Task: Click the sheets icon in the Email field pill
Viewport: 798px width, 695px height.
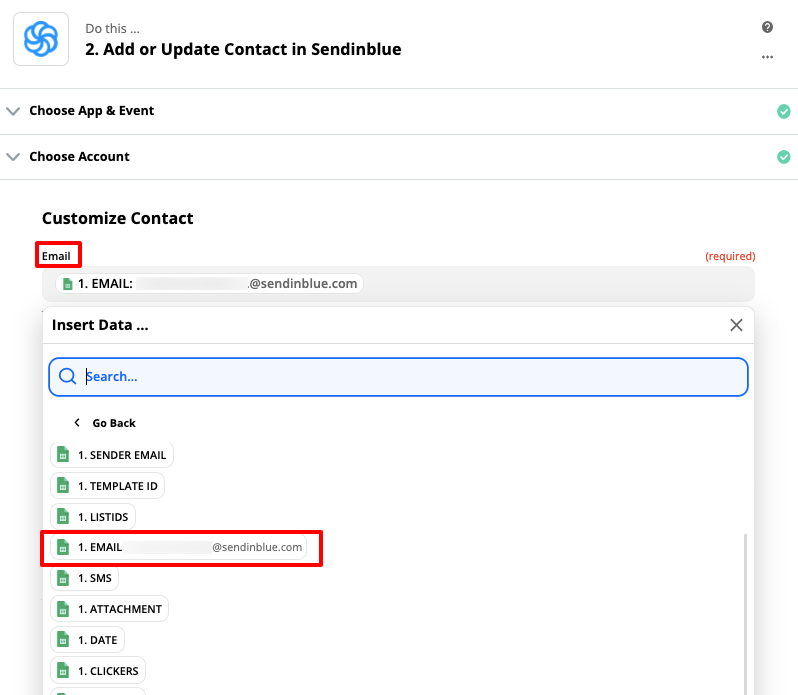Action: click(67, 284)
